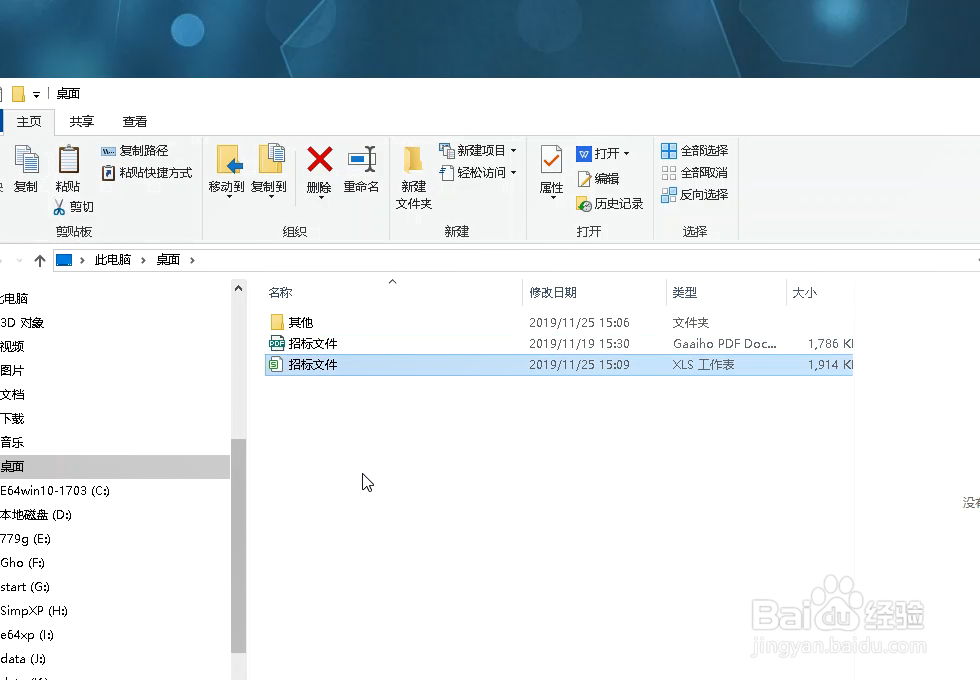Select the 其他 folder row
980x680 pixels.
(x=559, y=322)
